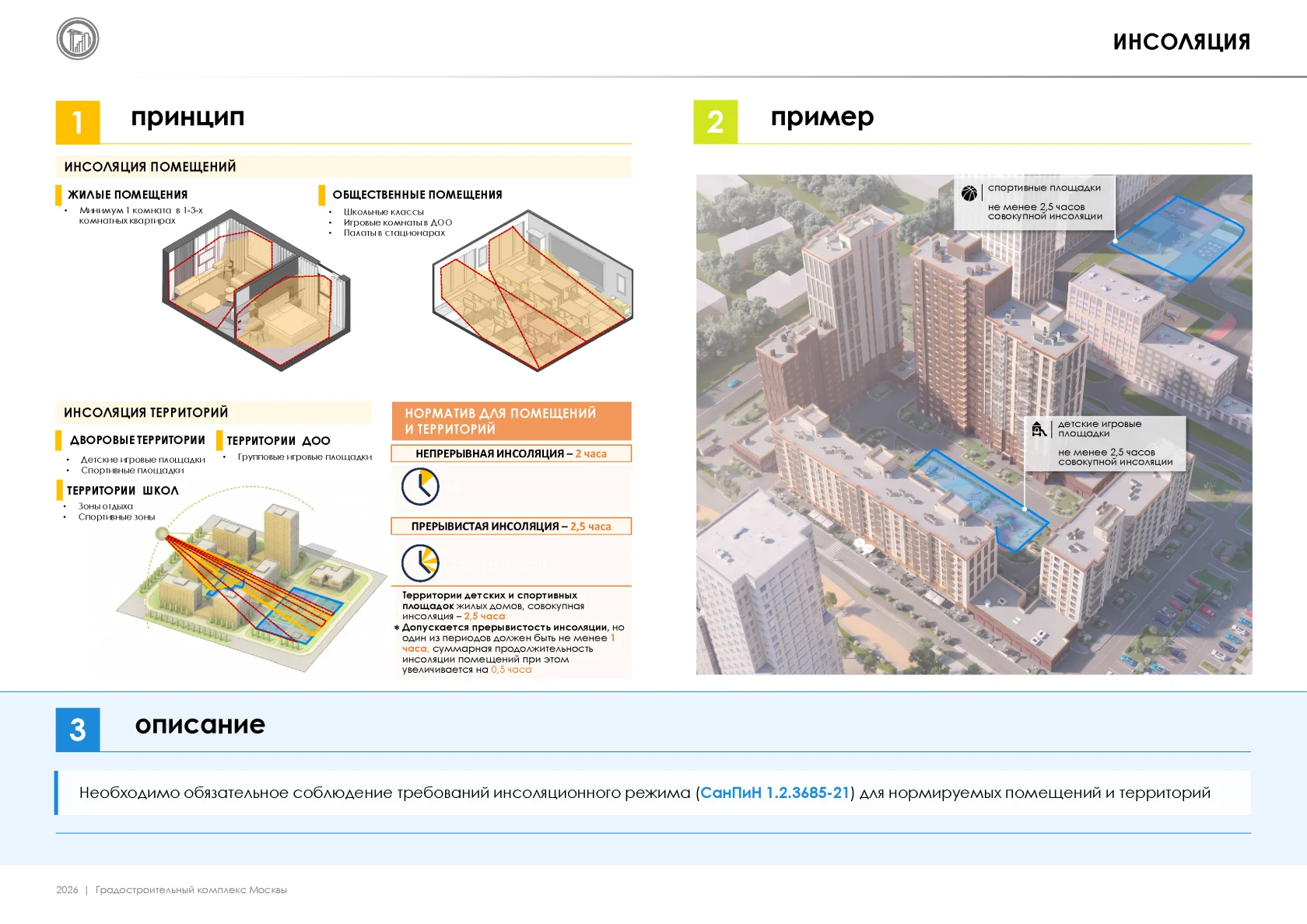Select the blue number 3 badge
This screenshot has width=1307, height=924.
click(x=78, y=730)
